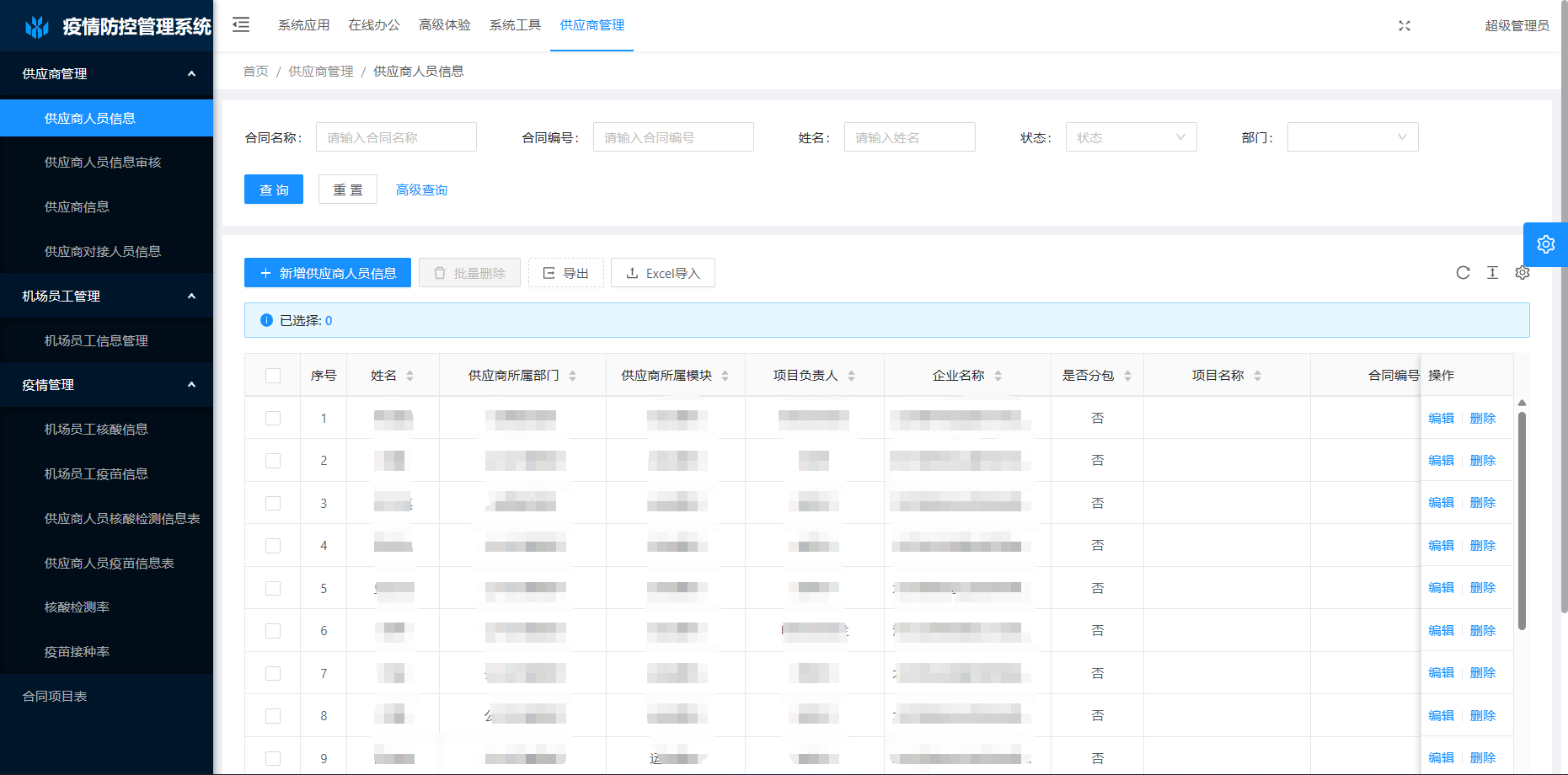Screen dimensions: 1568x775
Task: Open the 部门 dropdown
Action: (1352, 137)
